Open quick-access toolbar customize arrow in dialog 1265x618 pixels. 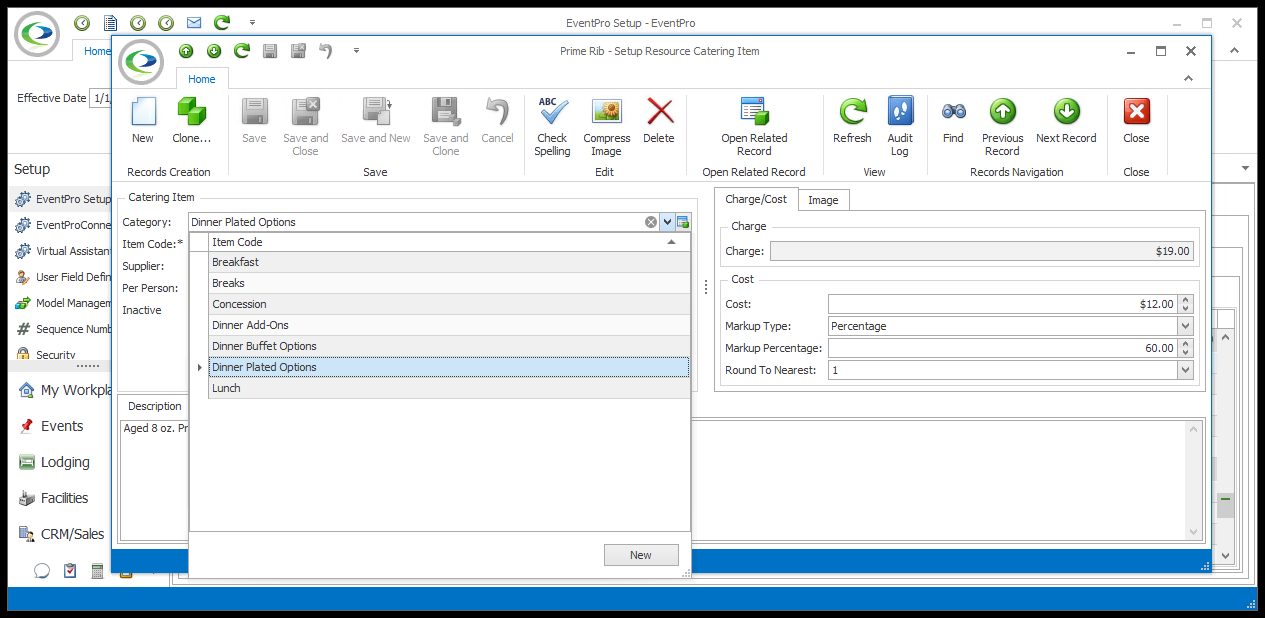[356, 51]
